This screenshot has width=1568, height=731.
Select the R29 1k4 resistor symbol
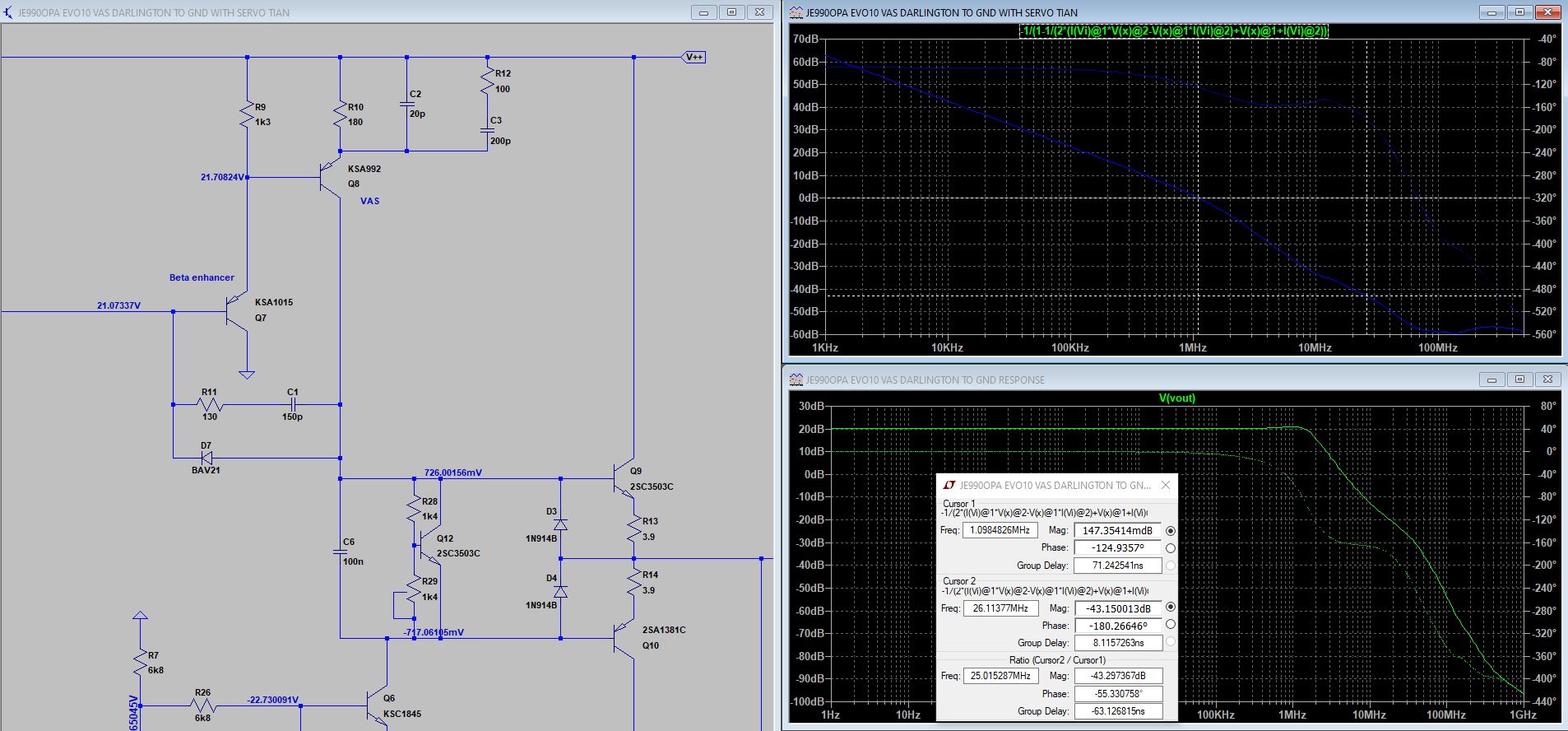(414, 589)
